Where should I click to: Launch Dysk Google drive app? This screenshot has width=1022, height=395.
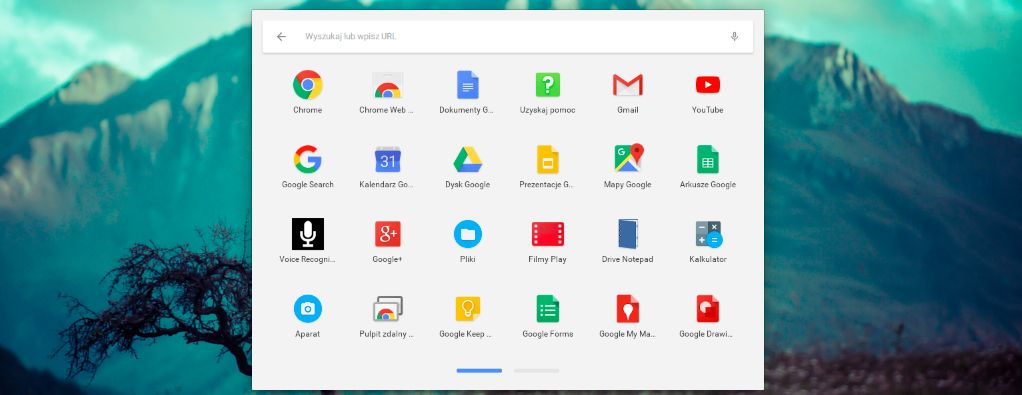pos(467,159)
